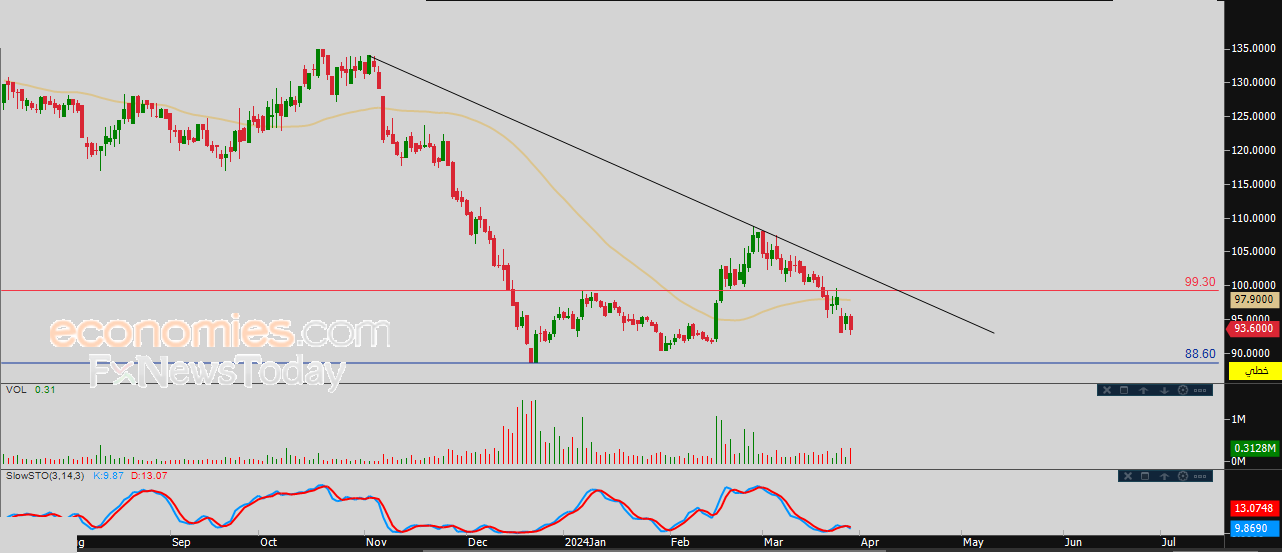Move the VOL pane up

tap(1143, 390)
